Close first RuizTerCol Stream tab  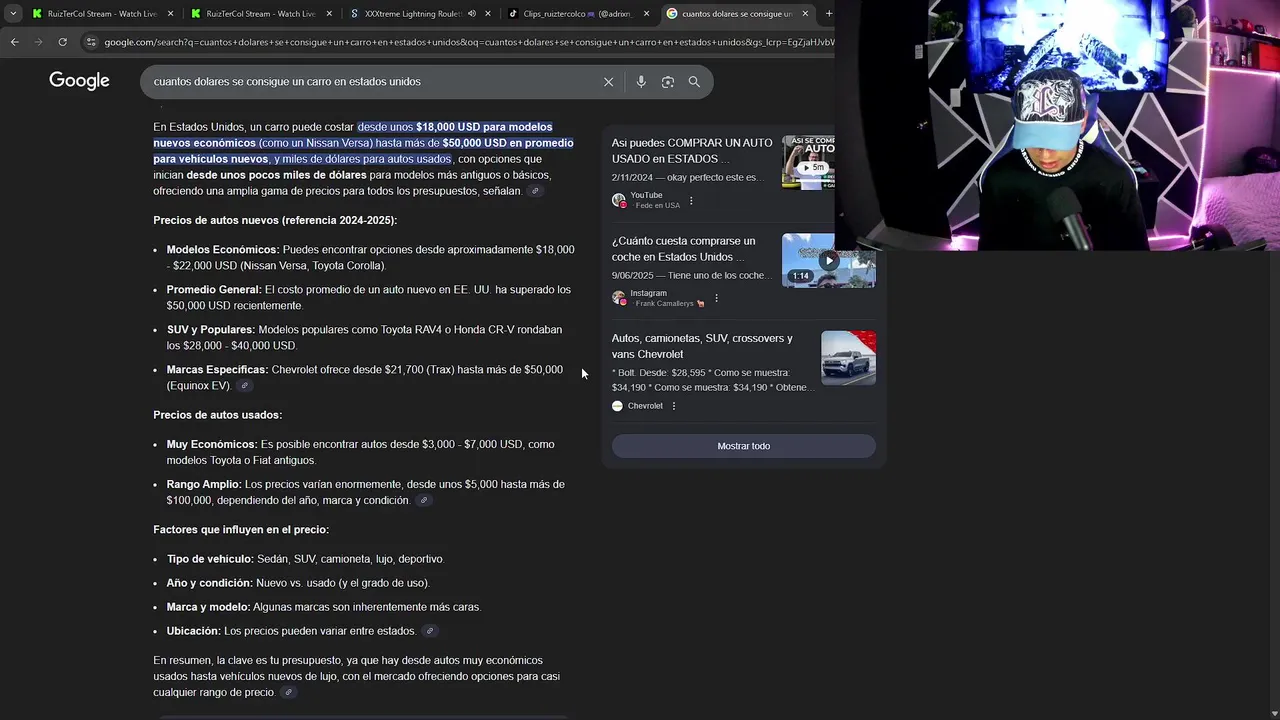(170, 14)
